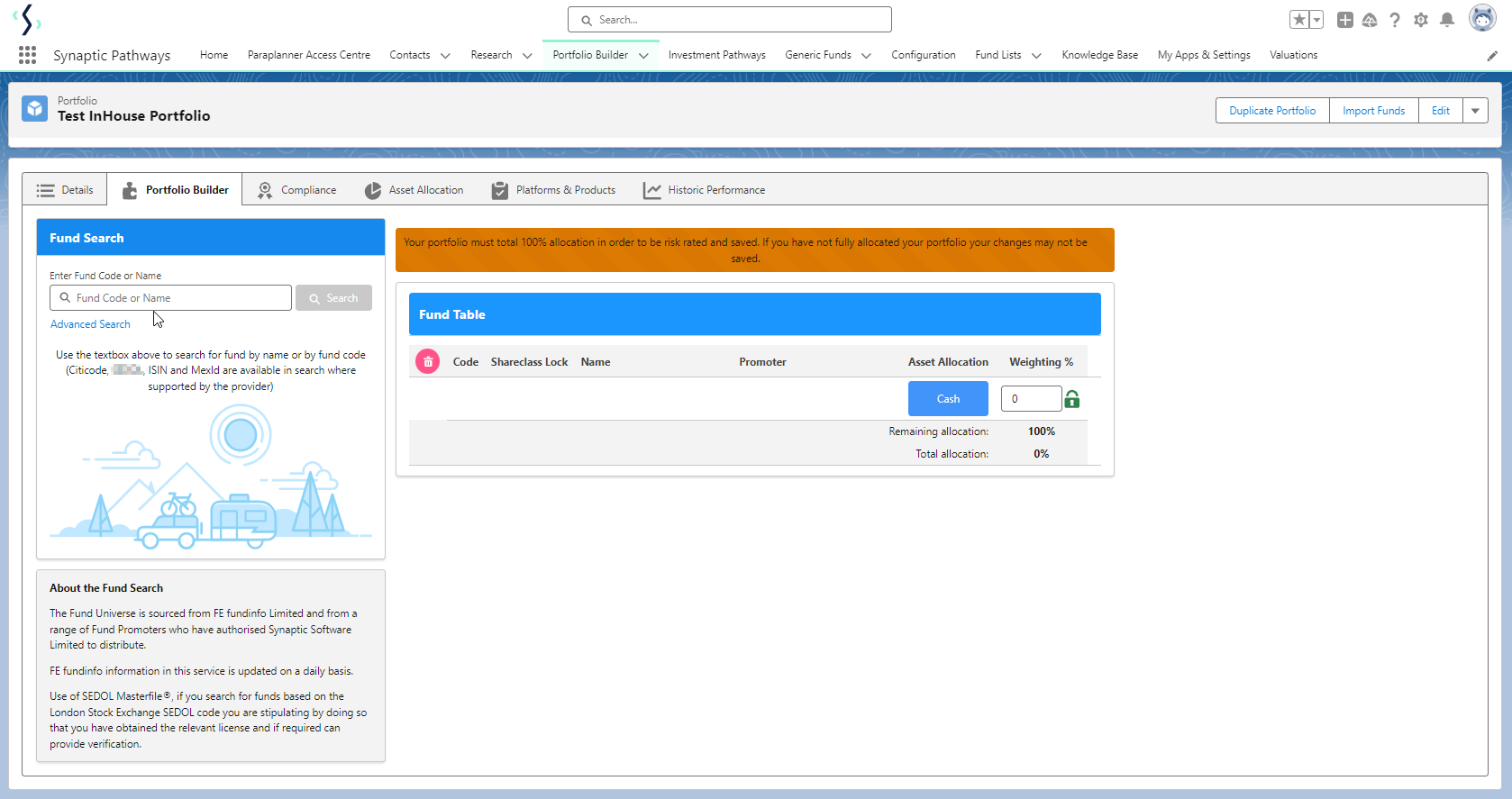
Task: Switch to the Compliance tab
Action: [x=296, y=190]
